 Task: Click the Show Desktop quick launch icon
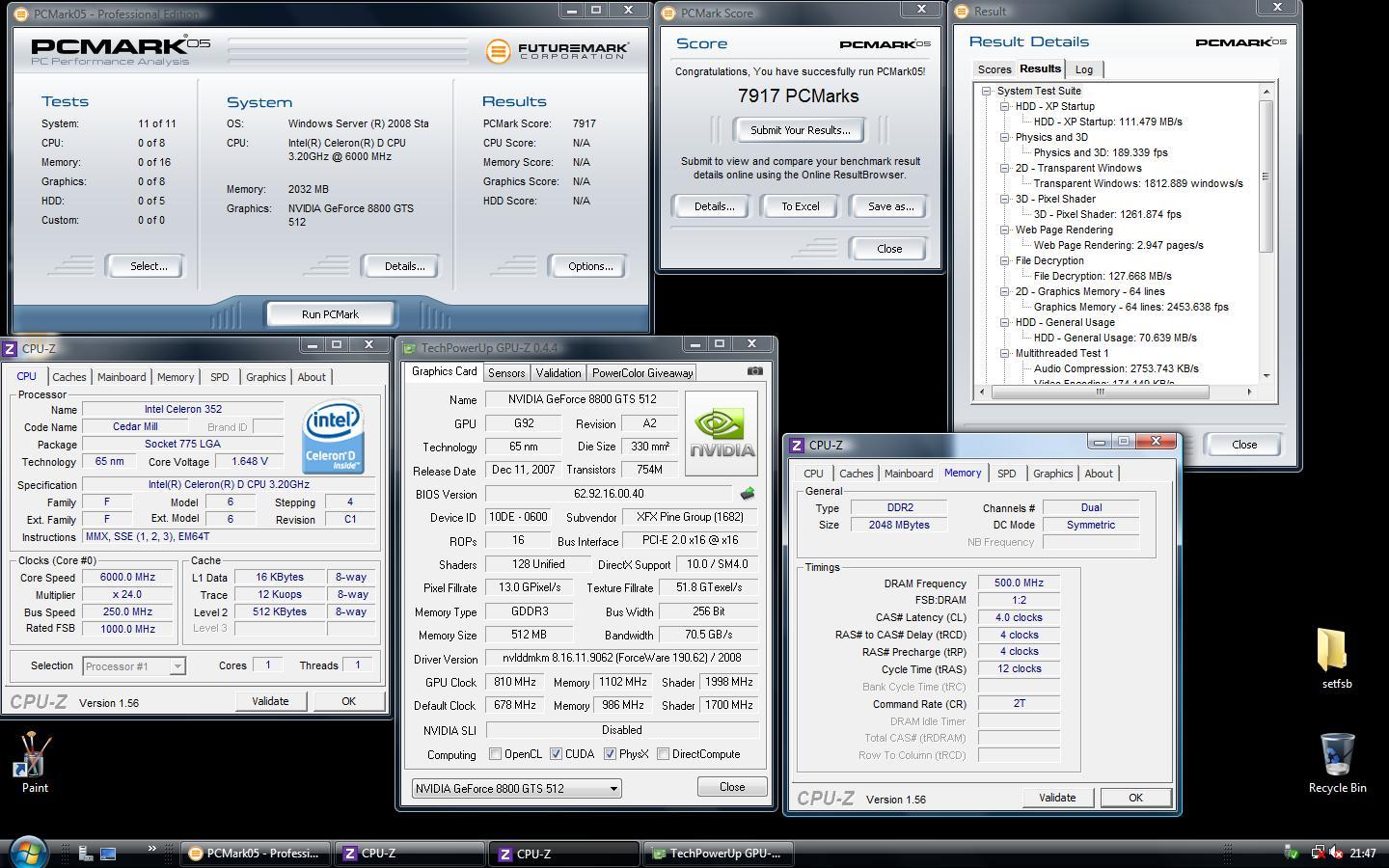(x=108, y=854)
